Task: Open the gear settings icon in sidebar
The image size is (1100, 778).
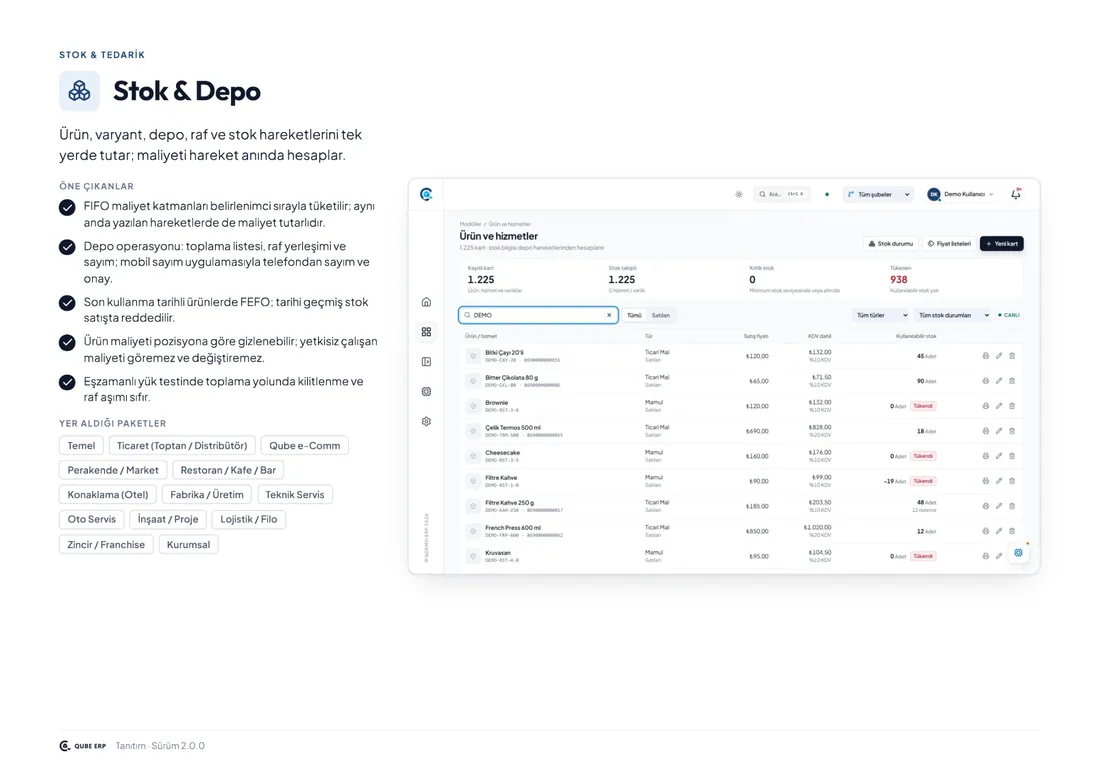Action: point(426,422)
